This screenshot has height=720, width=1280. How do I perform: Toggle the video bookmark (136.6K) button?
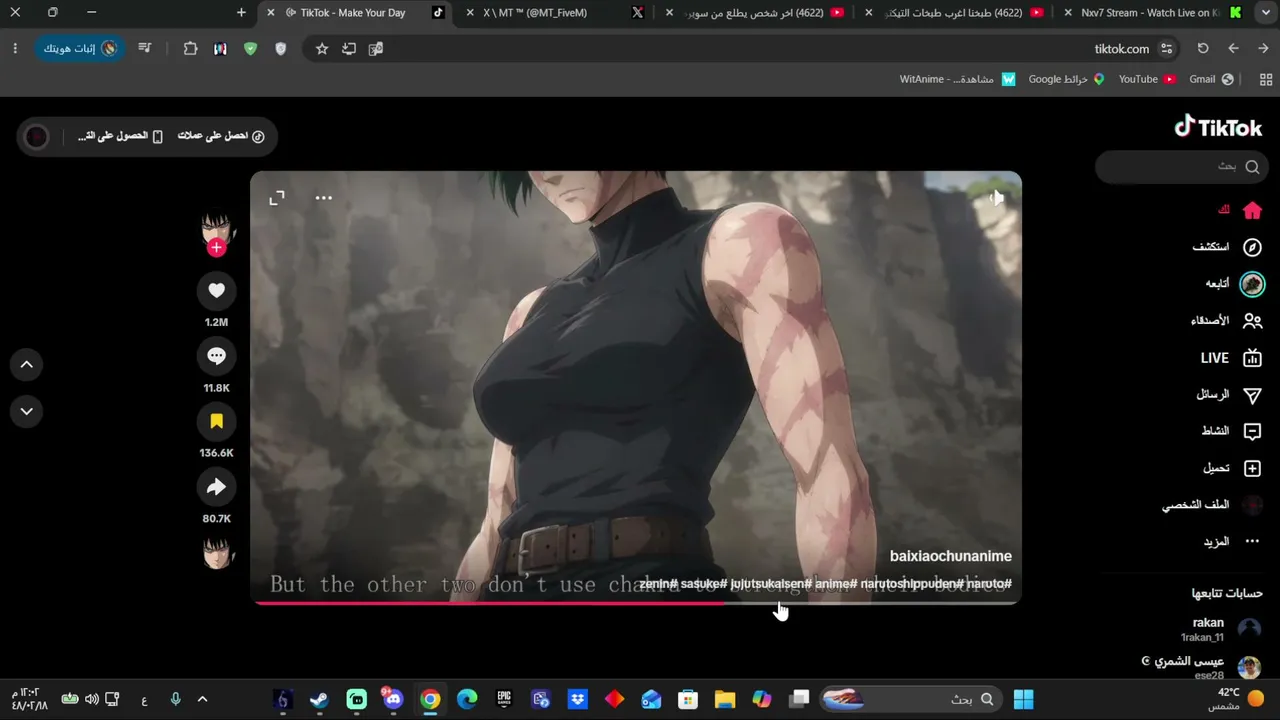click(x=216, y=422)
